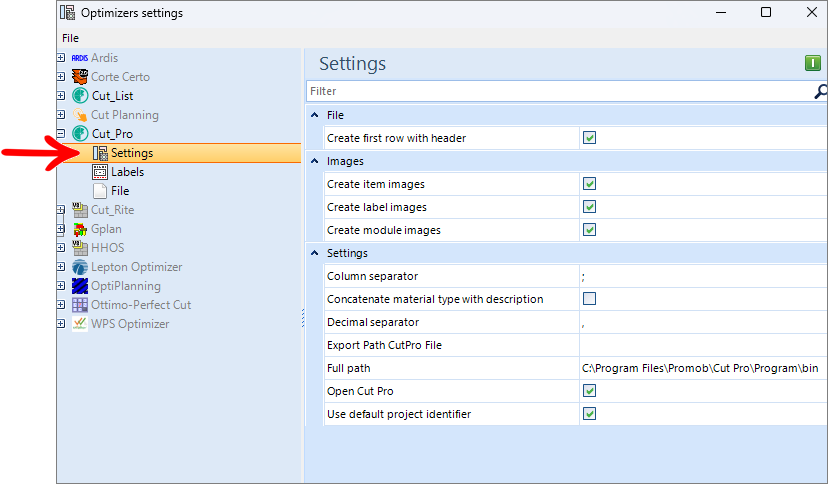This screenshot has height=484, width=828.
Task: Minimize the Optimizers settings window
Action: click(721, 12)
